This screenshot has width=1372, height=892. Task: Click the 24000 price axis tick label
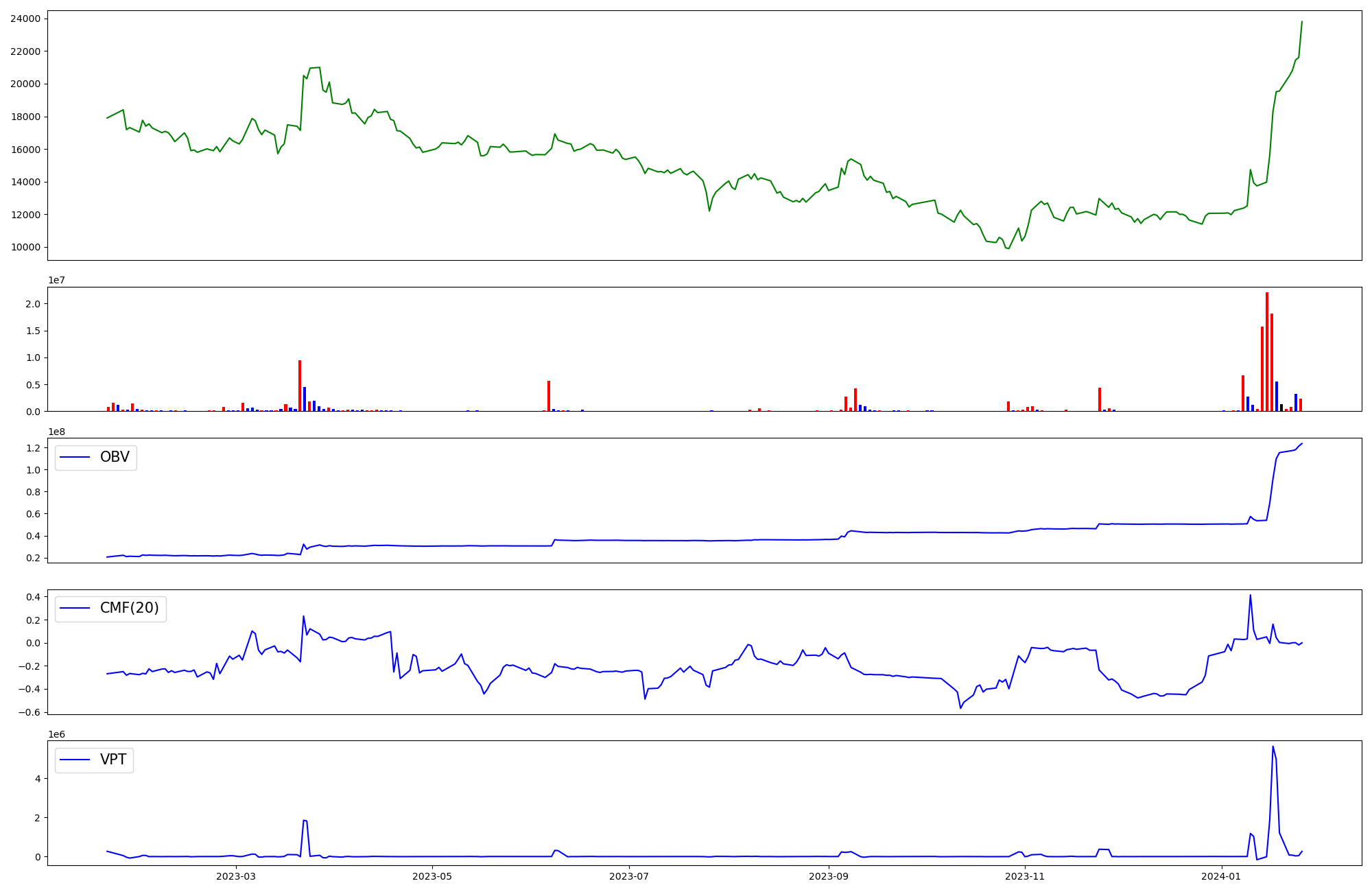click(x=25, y=19)
